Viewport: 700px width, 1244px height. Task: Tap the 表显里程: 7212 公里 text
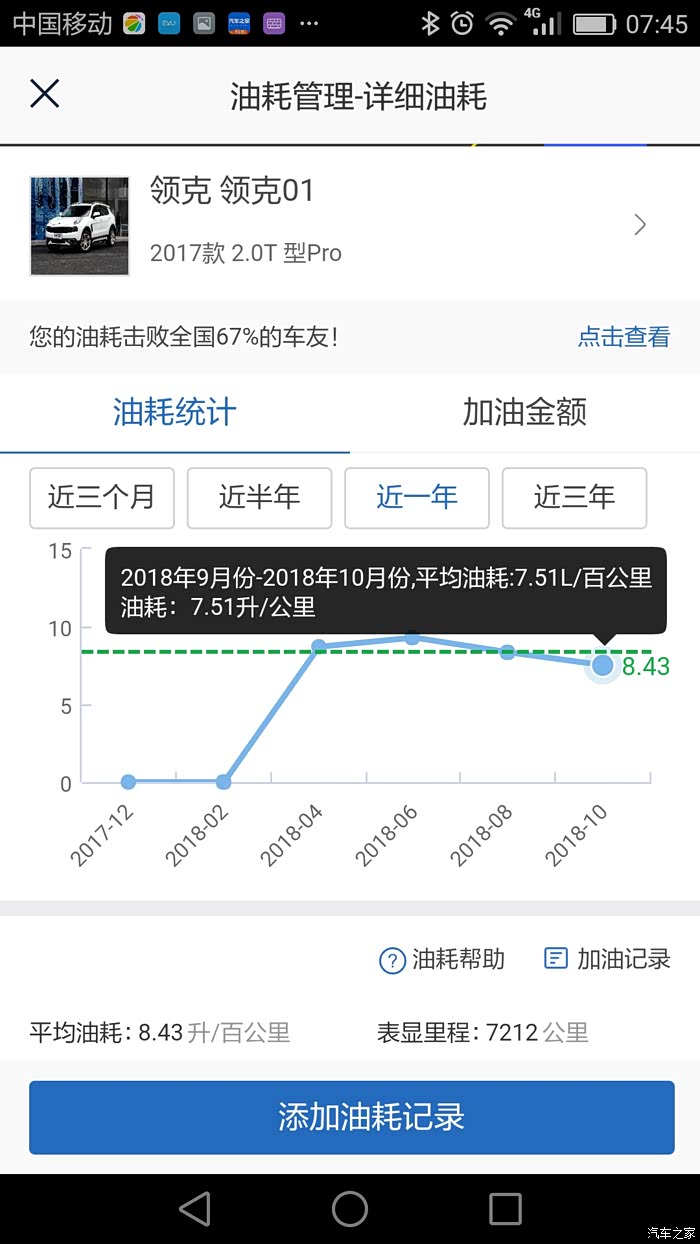click(483, 1032)
